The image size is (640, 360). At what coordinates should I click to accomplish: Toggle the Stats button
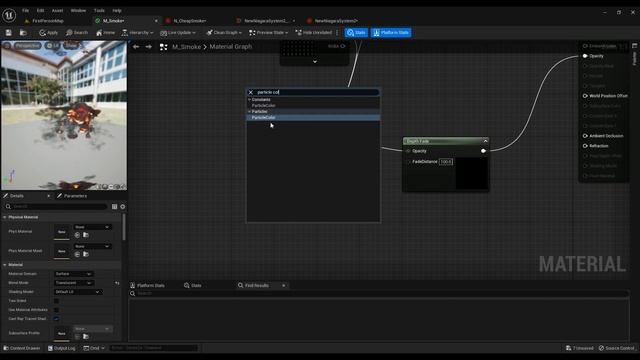(356, 33)
